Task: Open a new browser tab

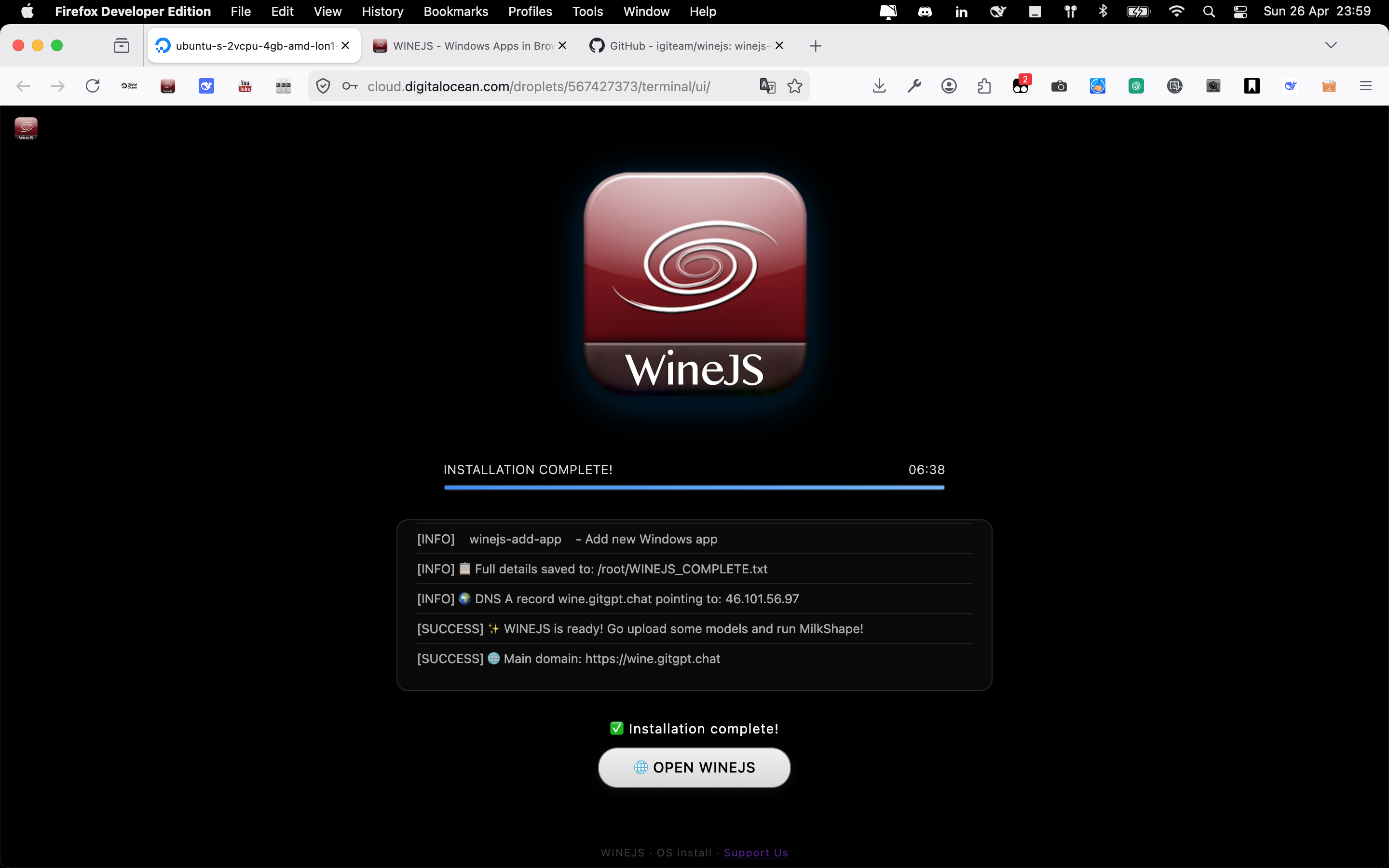Action: [815, 46]
